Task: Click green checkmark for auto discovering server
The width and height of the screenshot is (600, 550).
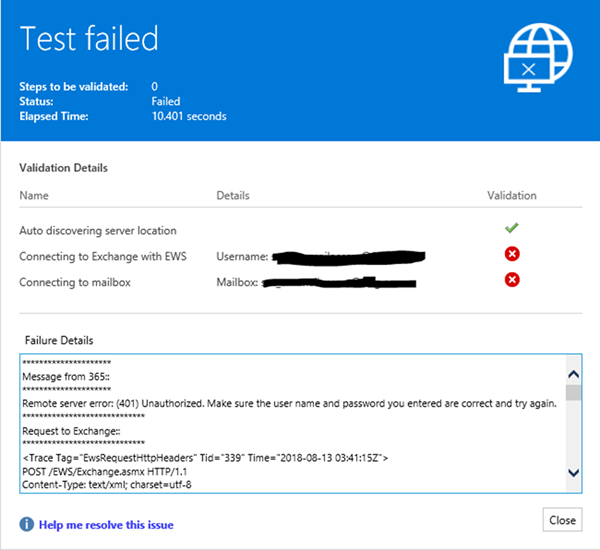Action: pos(512,229)
